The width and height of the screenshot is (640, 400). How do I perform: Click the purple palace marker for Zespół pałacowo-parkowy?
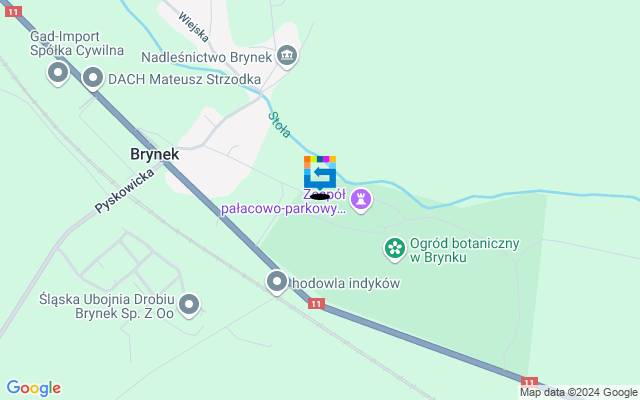[x=361, y=200]
